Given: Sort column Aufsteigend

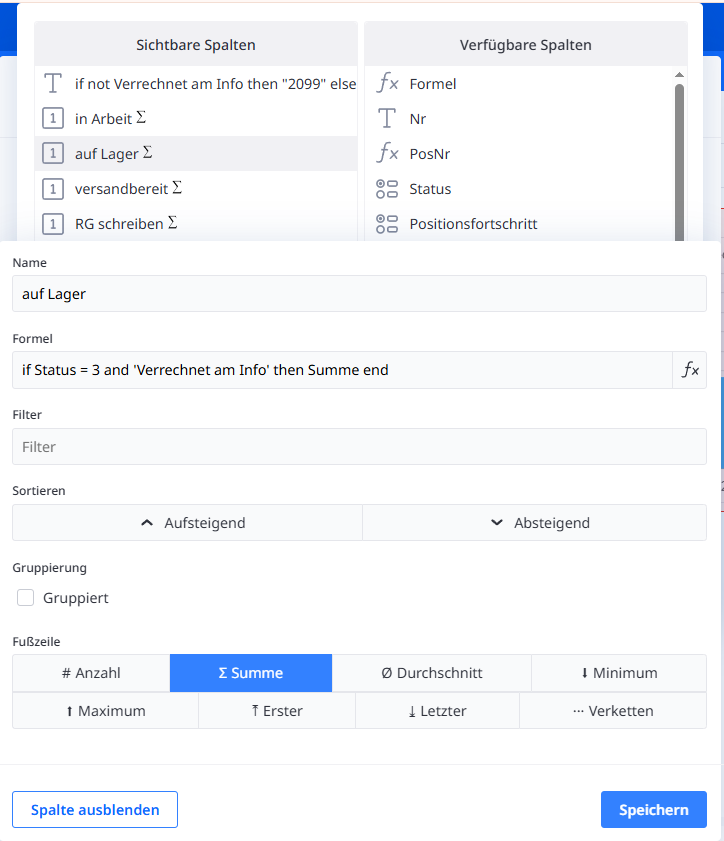Looking at the screenshot, I should click(x=187, y=523).
